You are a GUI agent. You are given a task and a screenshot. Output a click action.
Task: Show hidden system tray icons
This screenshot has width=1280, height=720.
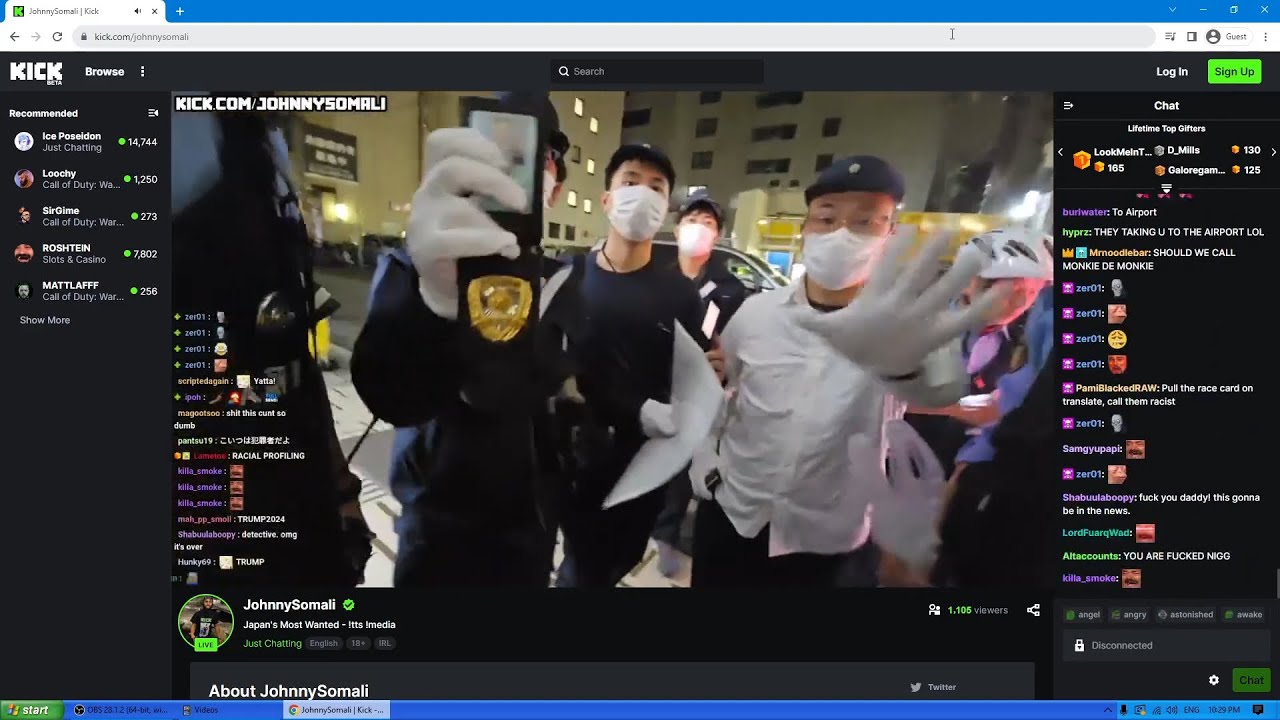tap(1107, 710)
